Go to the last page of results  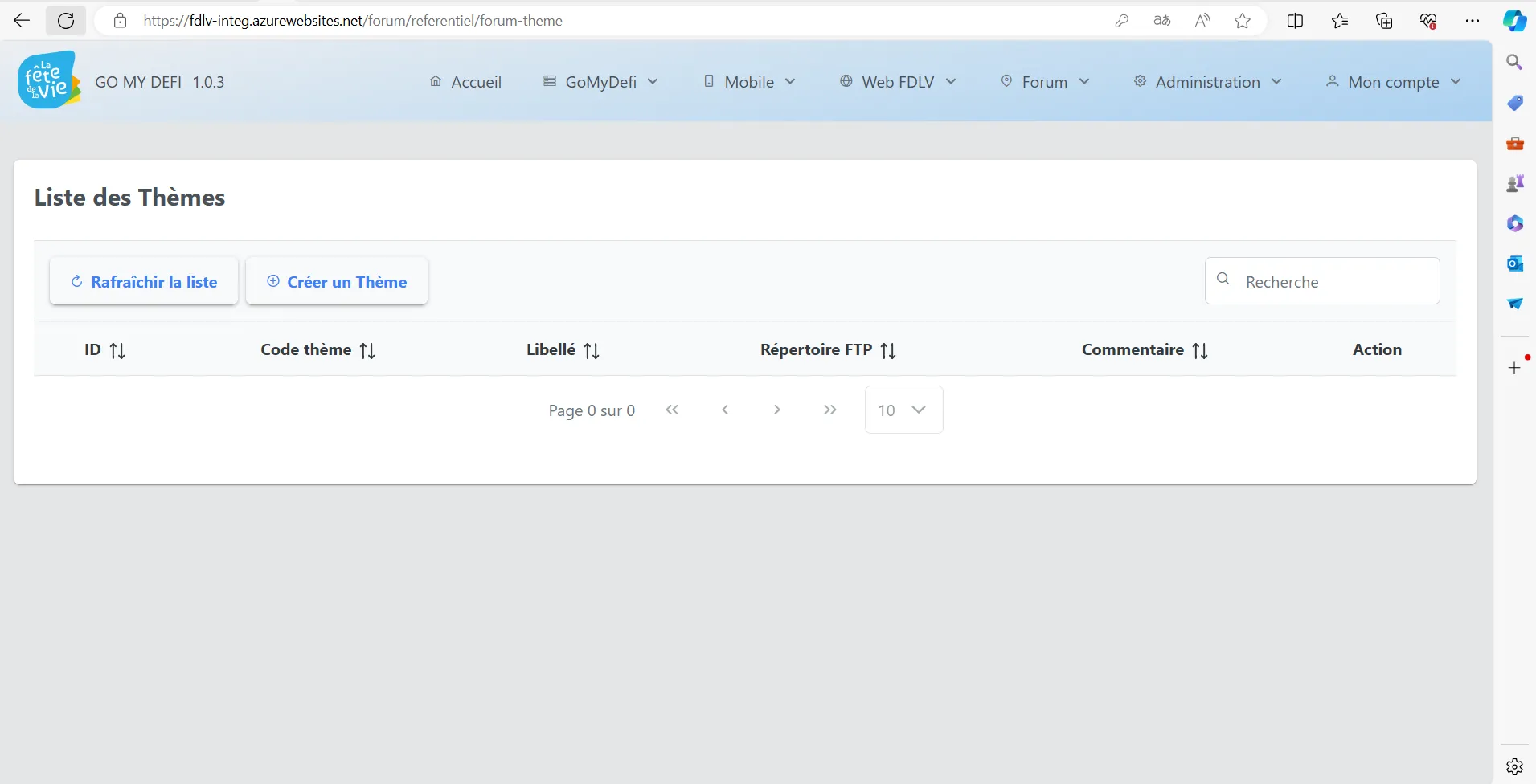829,410
